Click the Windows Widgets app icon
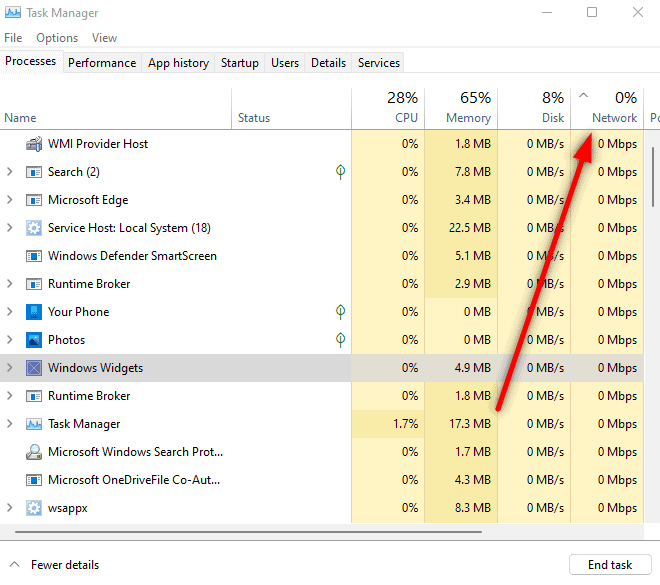Viewport: 660px width, 585px height. pyautogui.click(x=34, y=368)
